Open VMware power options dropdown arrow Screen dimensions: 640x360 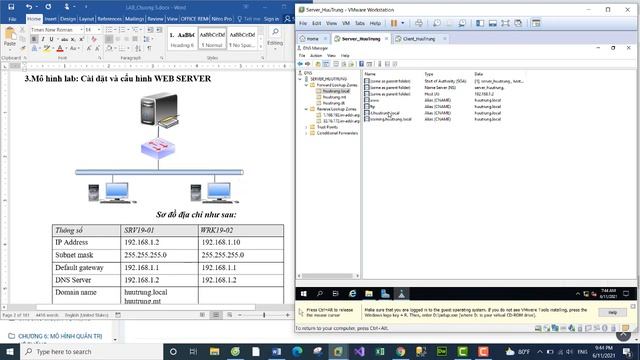point(402,23)
